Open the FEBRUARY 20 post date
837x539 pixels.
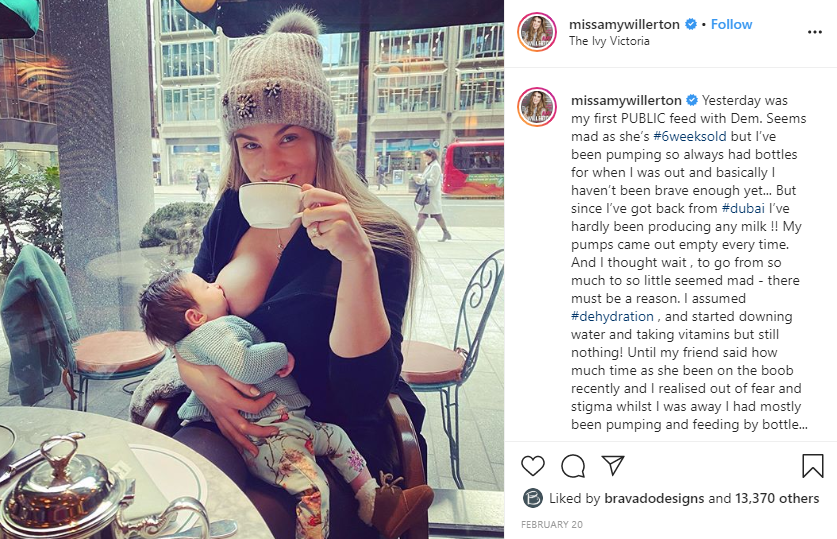coord(552,525)
